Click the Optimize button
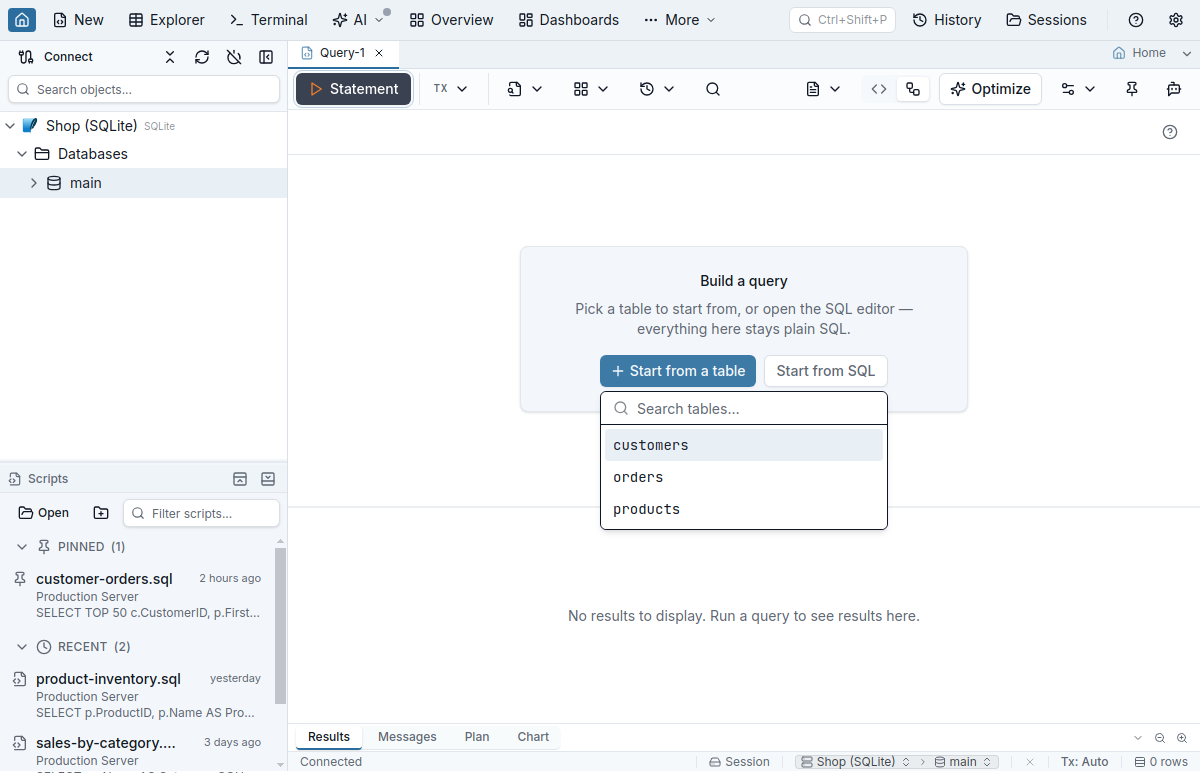The height and width of the screenshot is (773, 1200). (991, 89)
